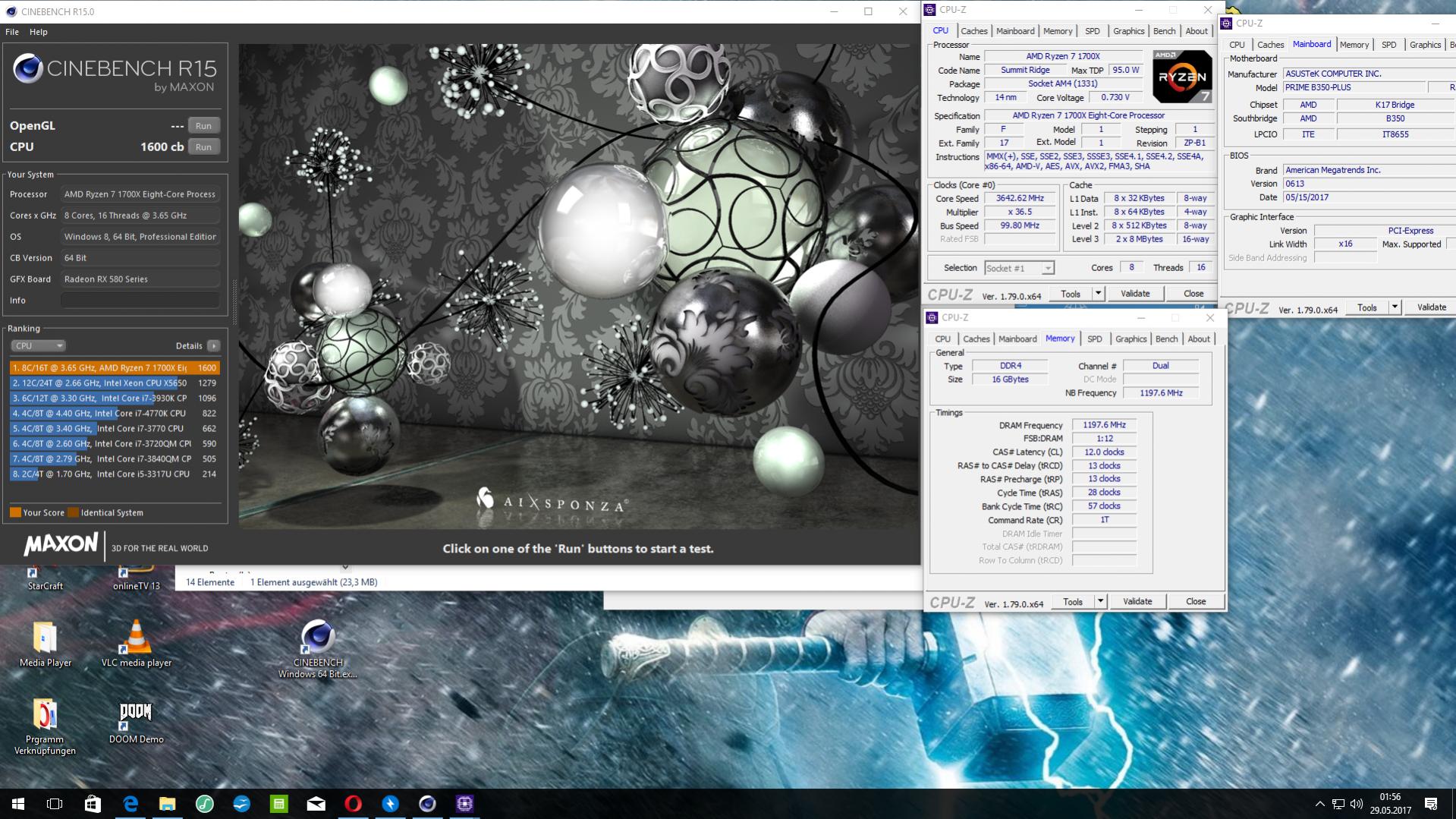Open the Action Center notification icon
The width and height of the screenshot is (1456, 819).
click(1431, 804)
